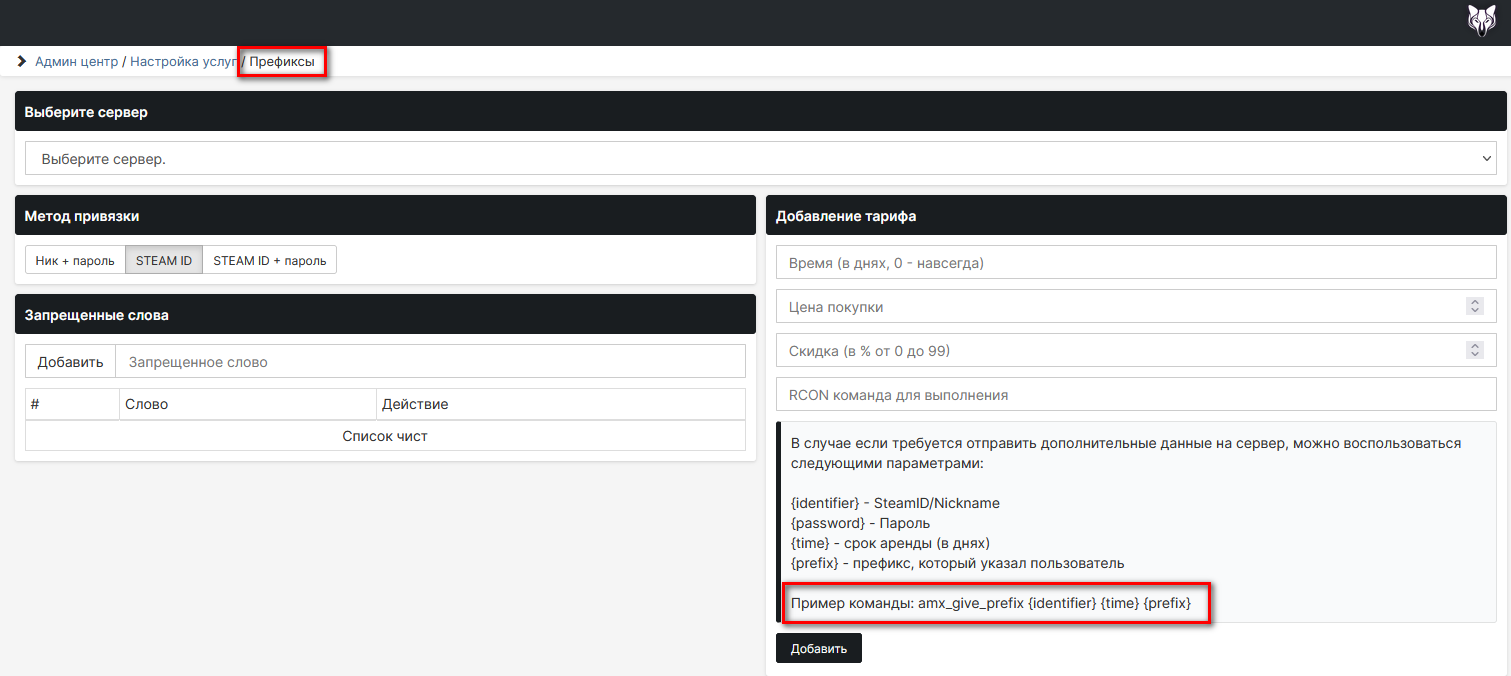Click Добавить button under tariff form
Viewport: 1511px width, 676px height.
[x=819, y=648]
